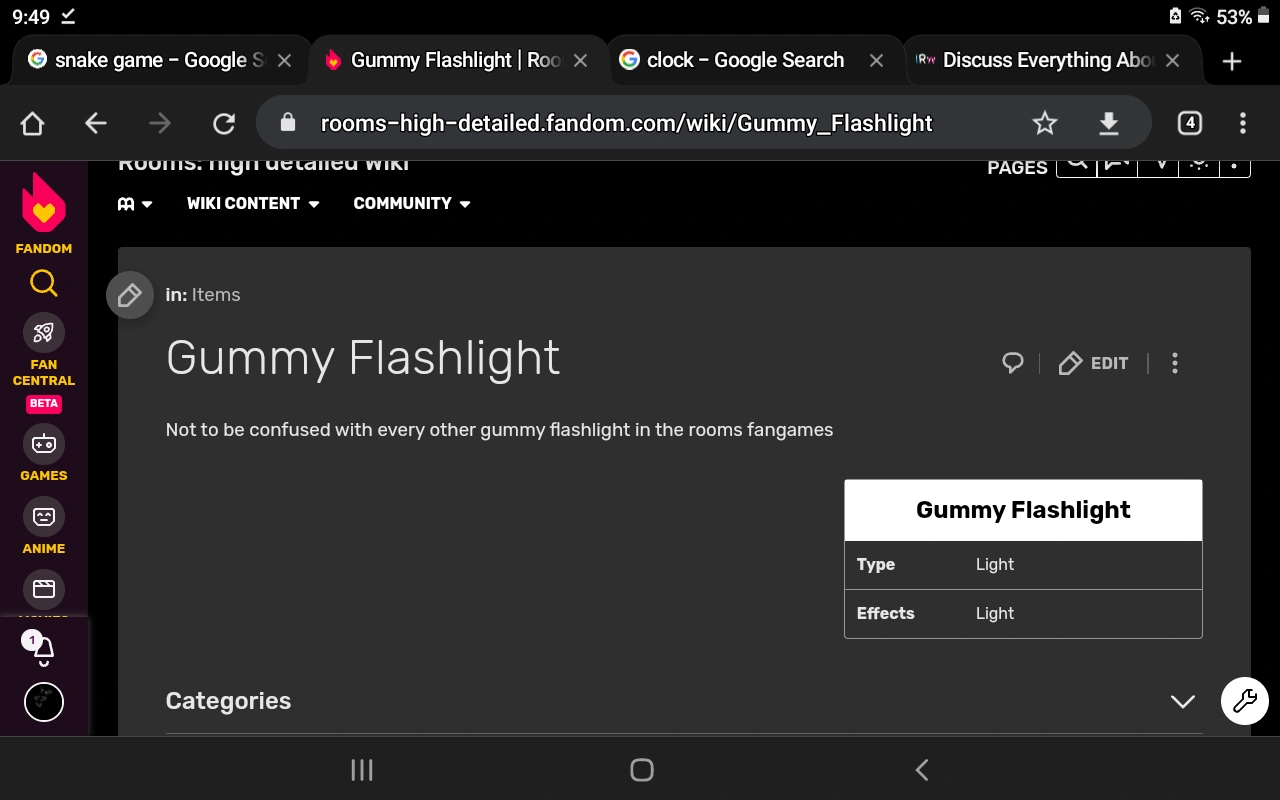Reload the page in the browser
Screen dimensions: 1280x800
(x=223, y=122)
